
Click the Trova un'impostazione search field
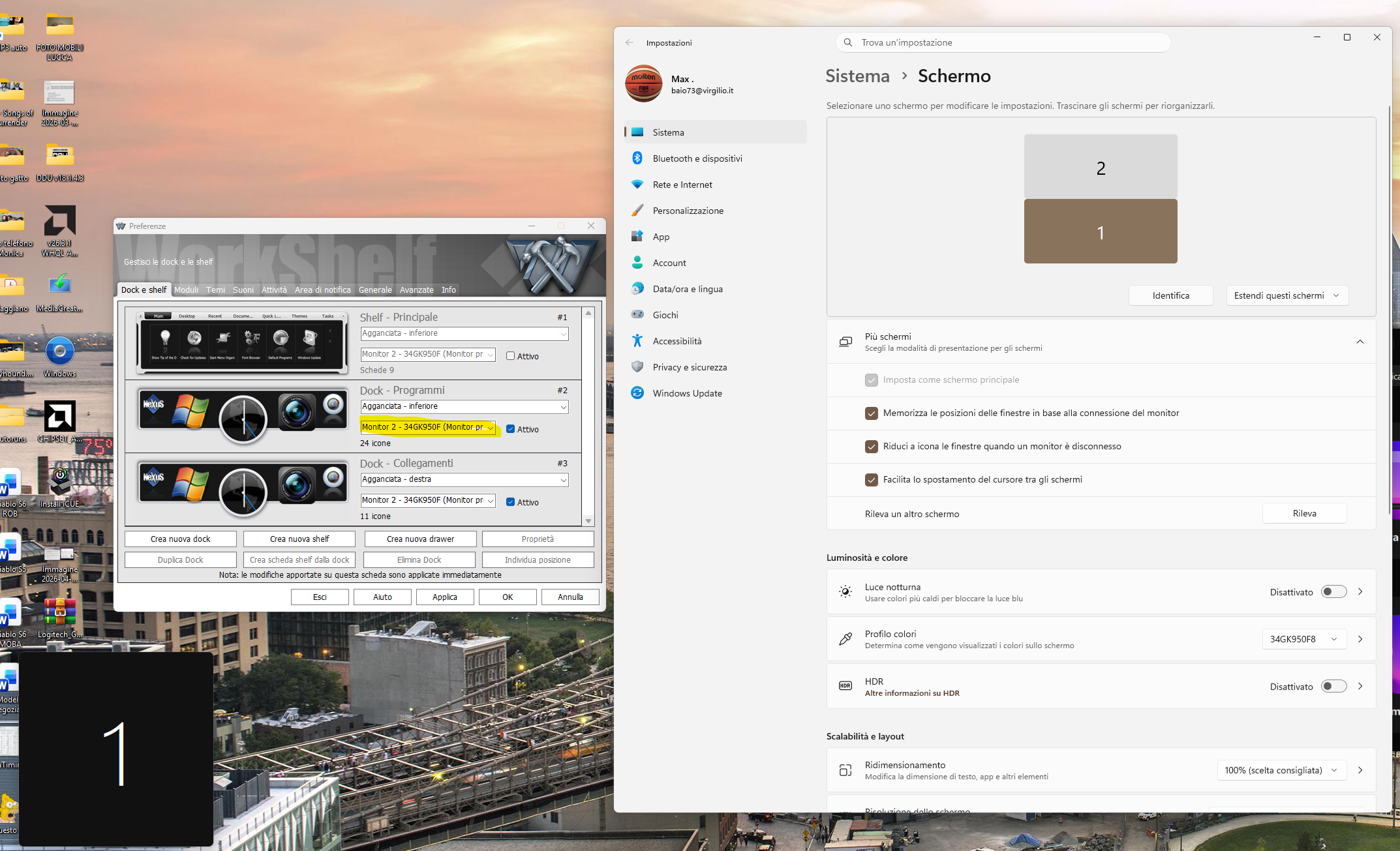tap(1003, 42)
